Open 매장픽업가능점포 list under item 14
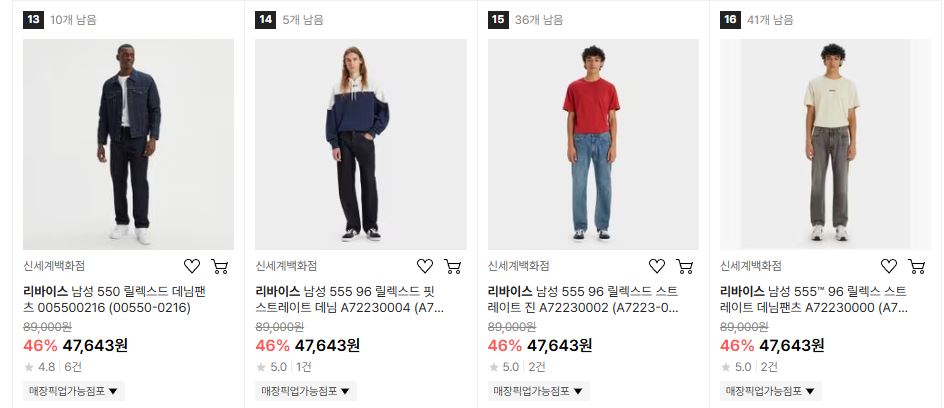The width and height of the screenshot is (944, 408). pyautogui.click(x=306, y=391)
